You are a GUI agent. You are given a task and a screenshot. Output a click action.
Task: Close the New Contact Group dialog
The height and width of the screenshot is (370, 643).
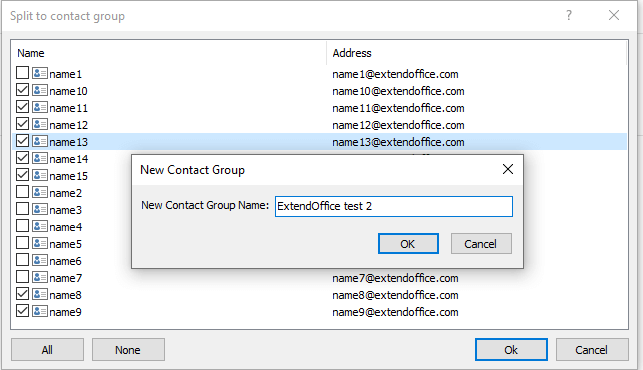coord(508,169)
